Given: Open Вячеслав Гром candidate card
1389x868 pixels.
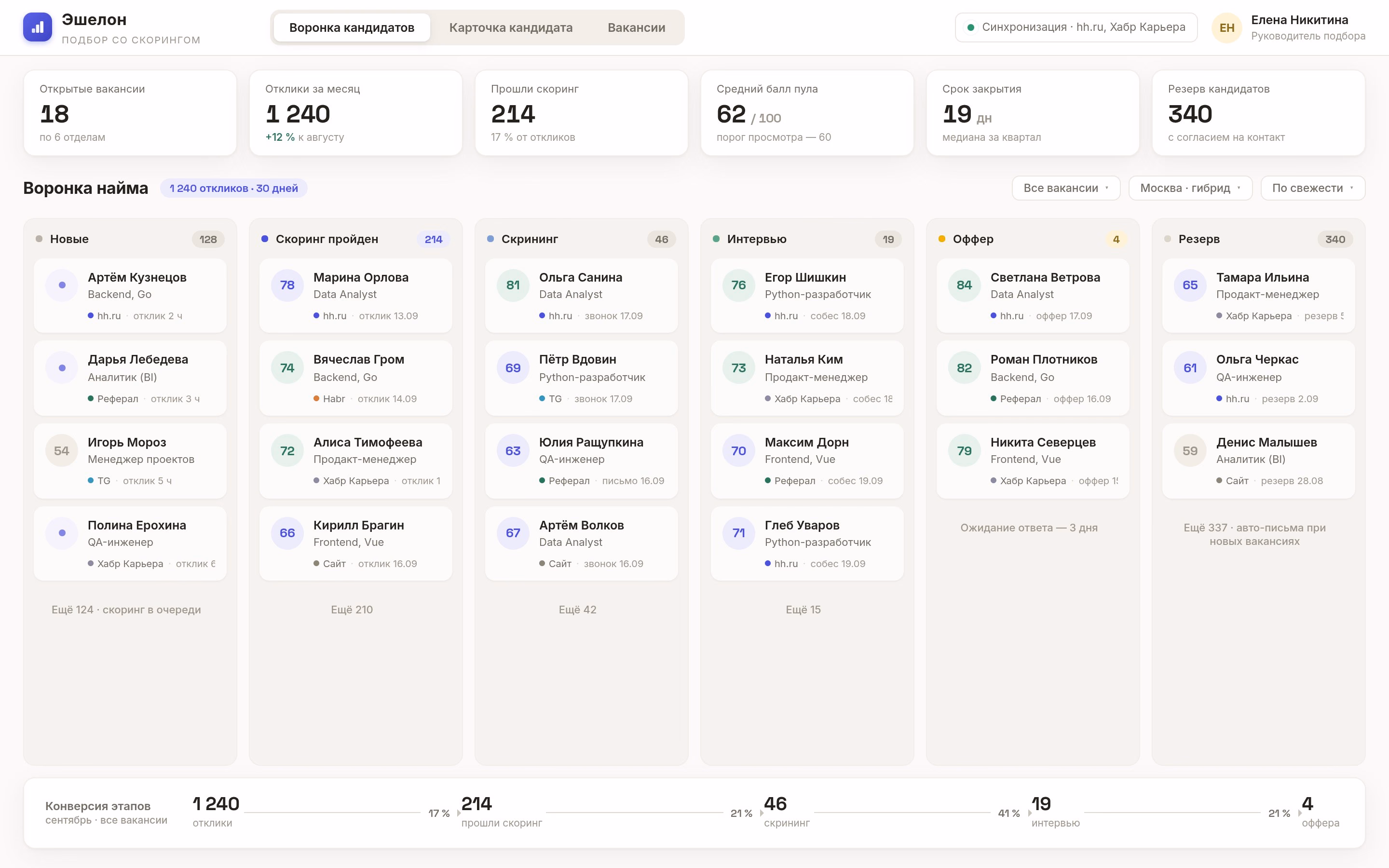Looking at the screenshot, I should (355, 378).
